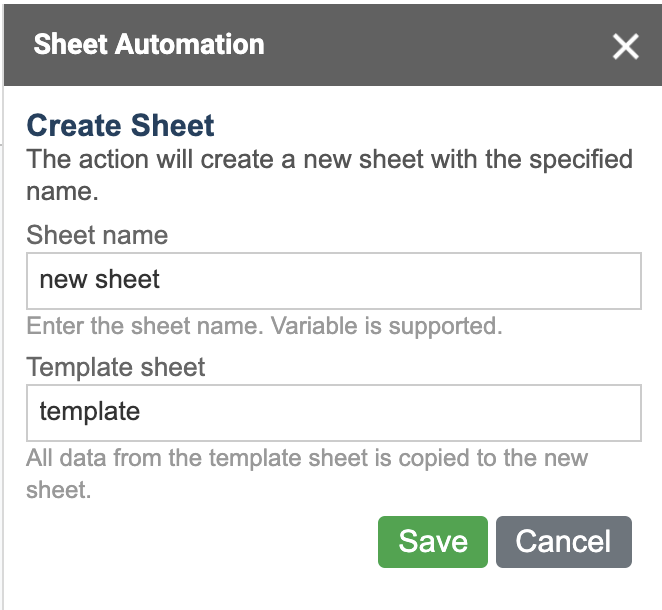662x610 pixels.
Task: Click the "Sheet Automation" dialog title
Action: 149,44
